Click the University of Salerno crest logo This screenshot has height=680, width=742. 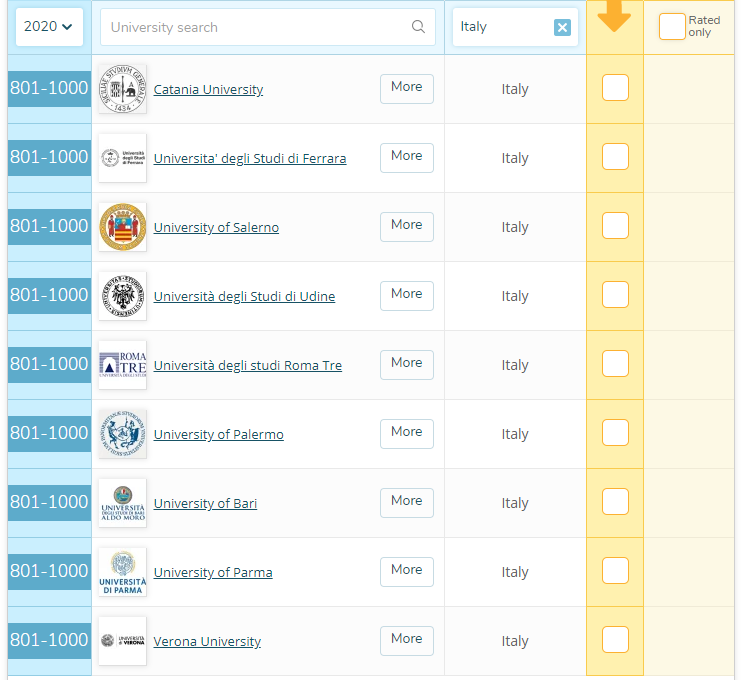[123, 227]
